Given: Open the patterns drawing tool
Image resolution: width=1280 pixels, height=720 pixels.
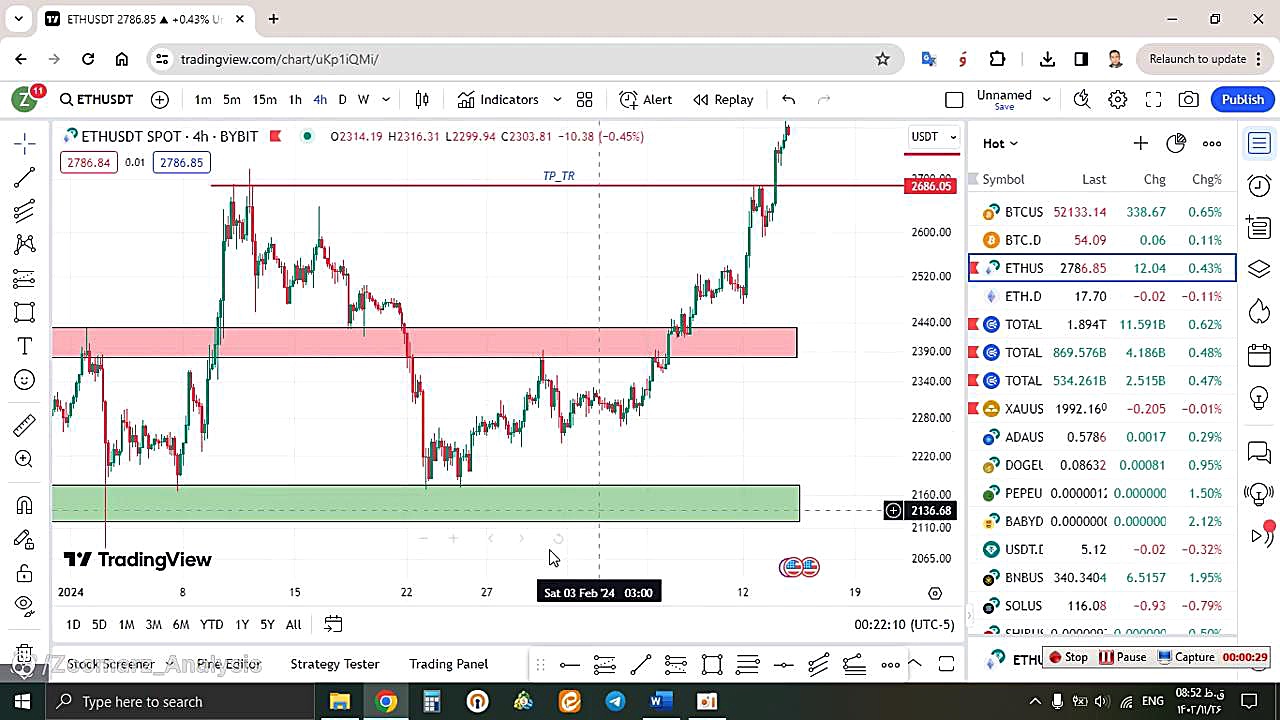Looking at the screenshot, I should click(x=25, y=244).
